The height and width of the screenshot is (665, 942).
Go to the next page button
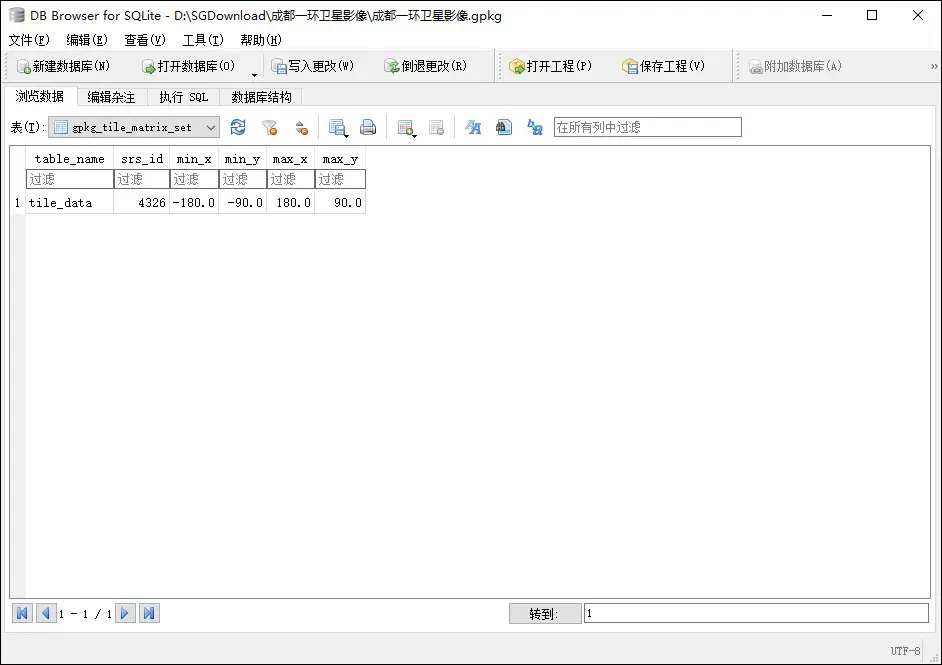point(125,613)
